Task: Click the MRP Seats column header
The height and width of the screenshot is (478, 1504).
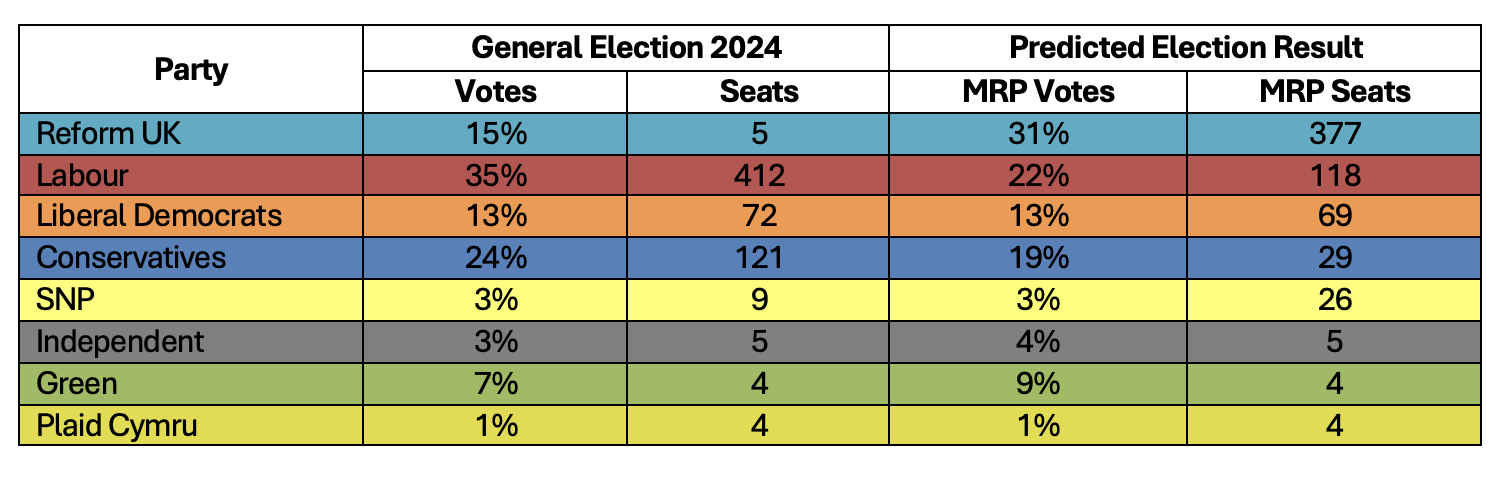Action: click(1333, 92)
